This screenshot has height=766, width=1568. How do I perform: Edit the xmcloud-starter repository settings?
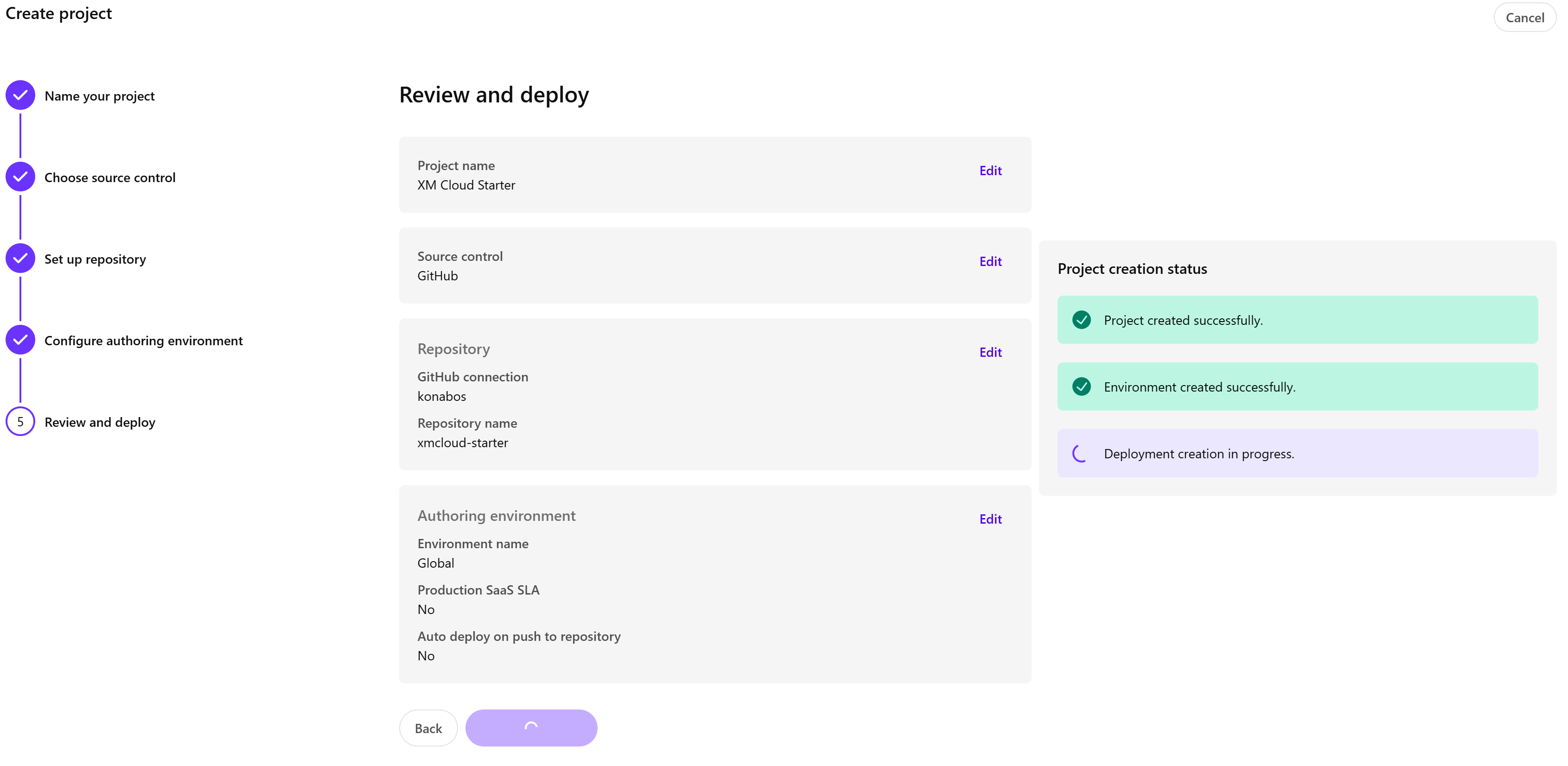[x=990, y=352]
